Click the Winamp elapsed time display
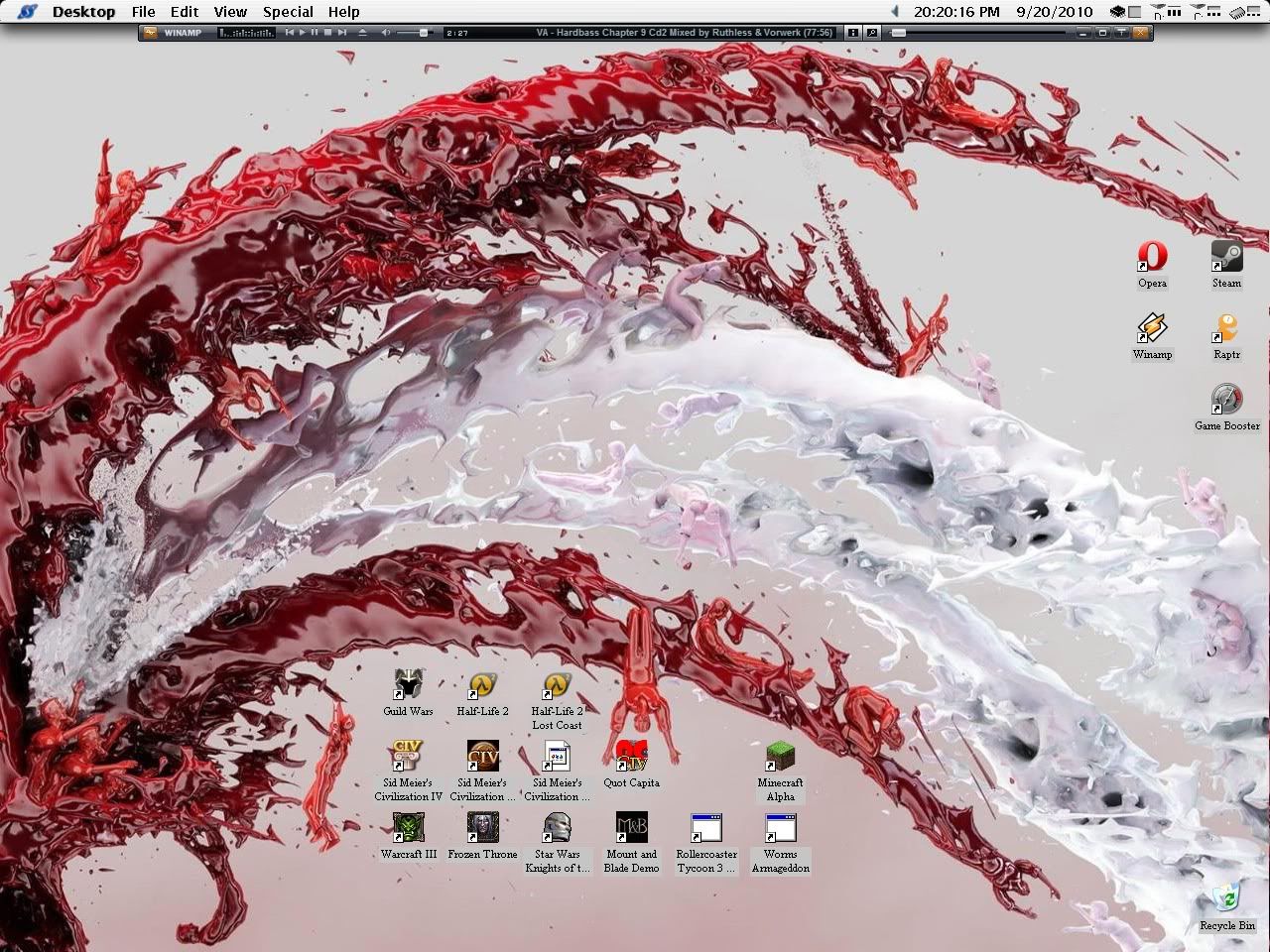Screen dimensions: 1270x952 point(458,33)
